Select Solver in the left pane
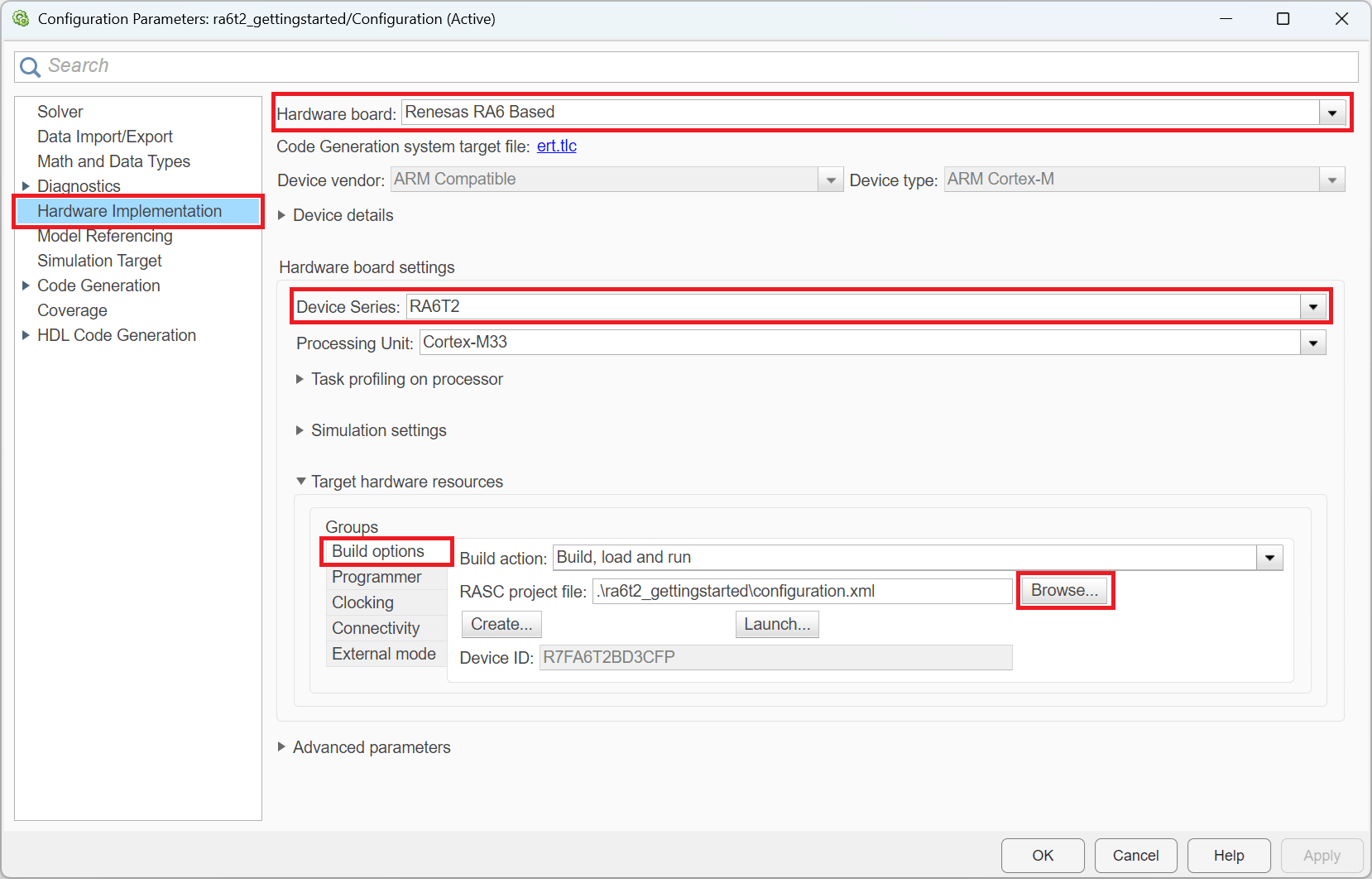Screen dimensions: 1372x883 [x=60, y=112]
